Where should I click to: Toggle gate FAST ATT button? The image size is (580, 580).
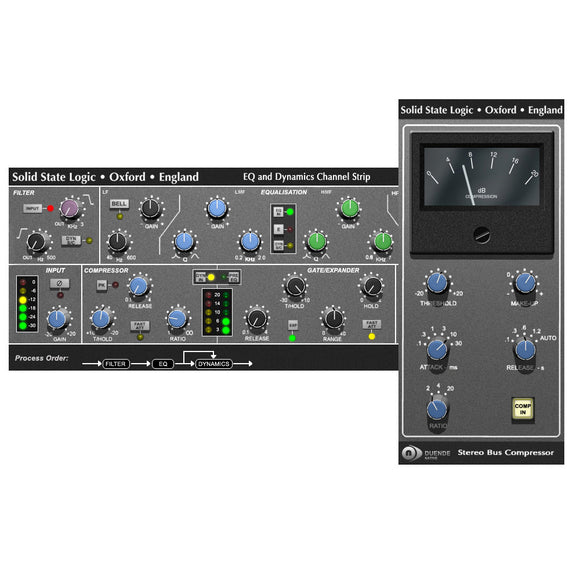(x=372, y=324)
